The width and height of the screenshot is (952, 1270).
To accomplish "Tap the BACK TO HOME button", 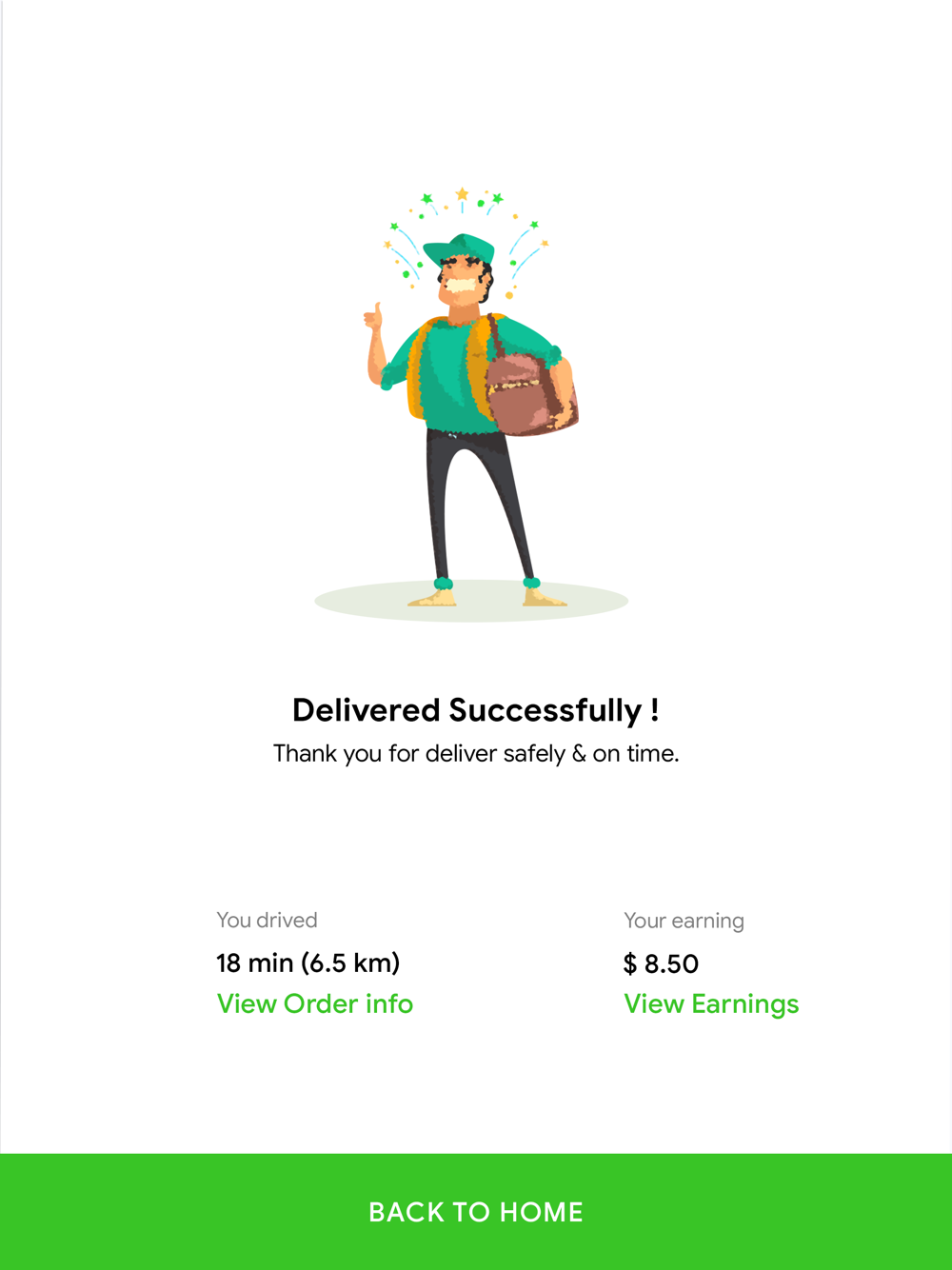I will [476, 1212].
